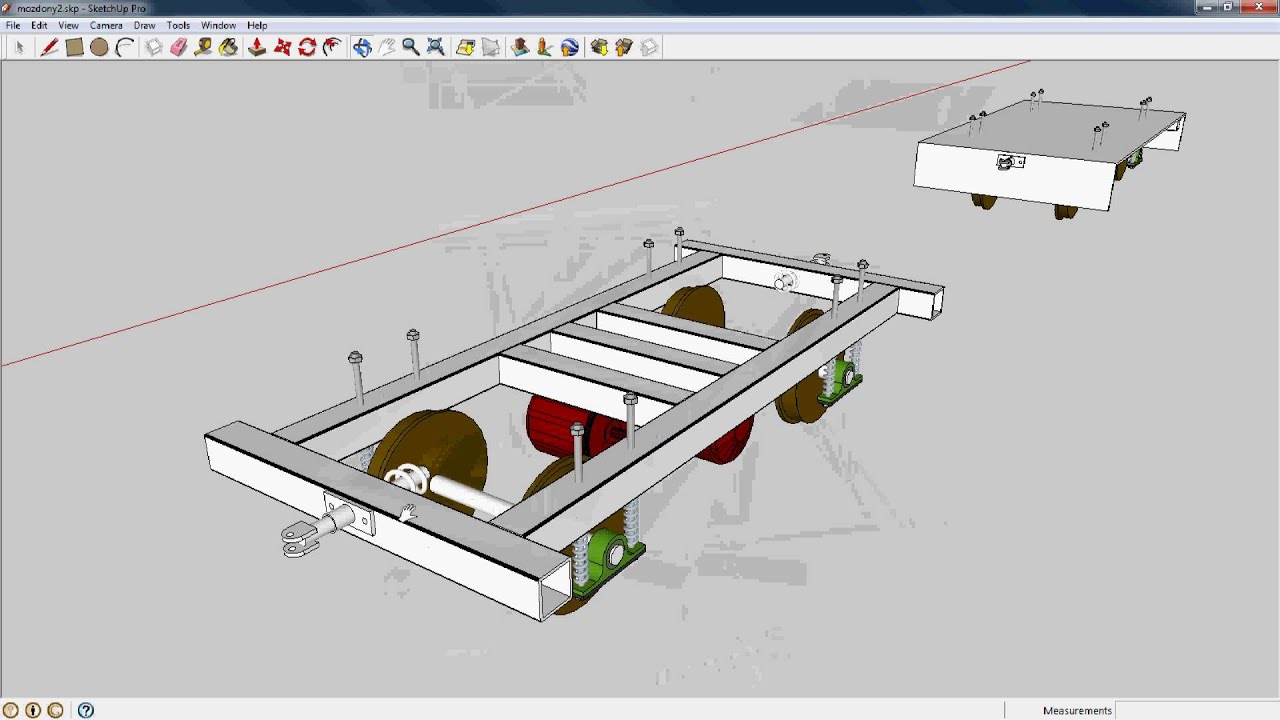
Task: Click the Measurements value box
Action: click(1196, 710)
